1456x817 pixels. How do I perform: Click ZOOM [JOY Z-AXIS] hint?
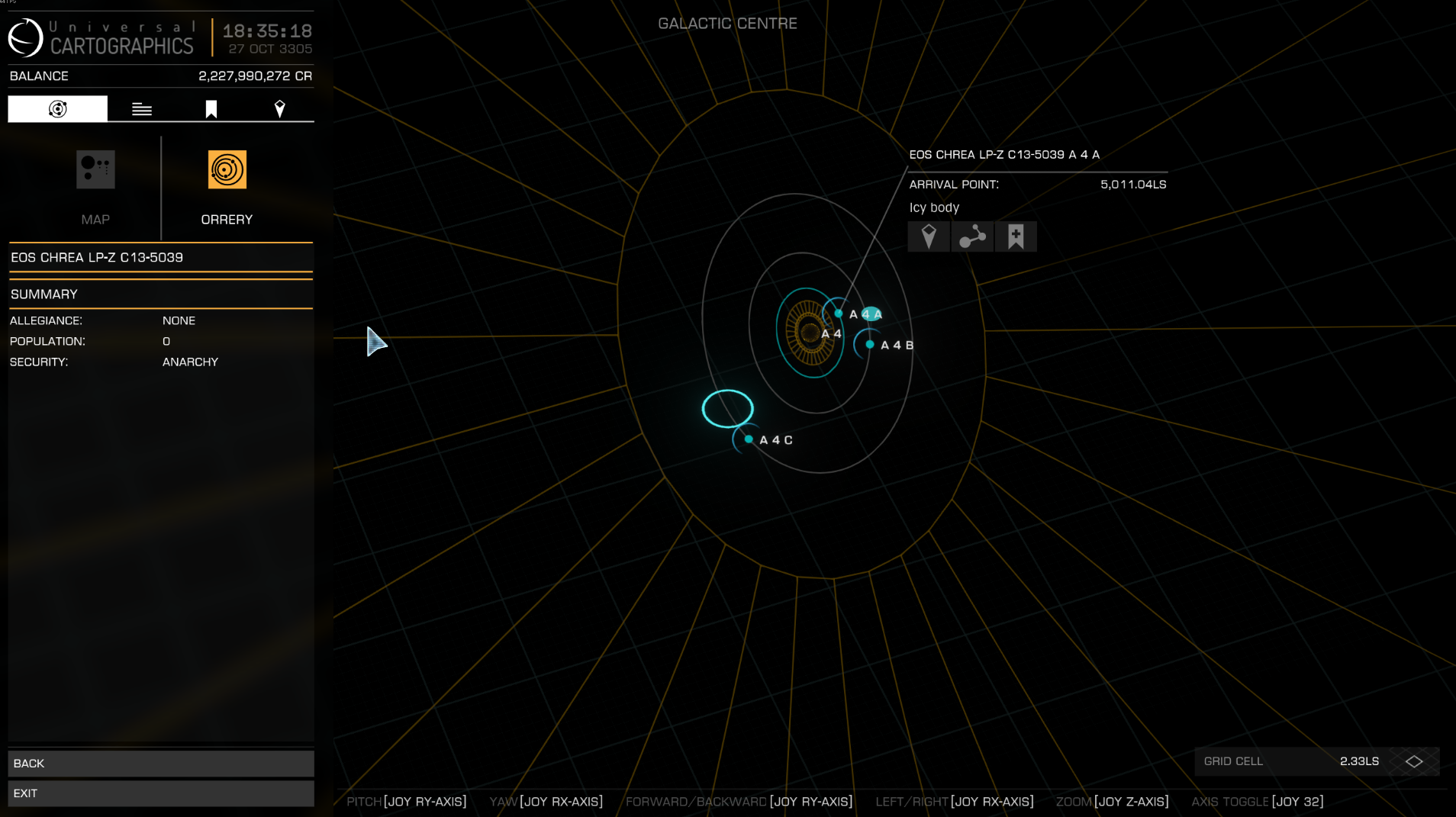(x=1112, y=802)
